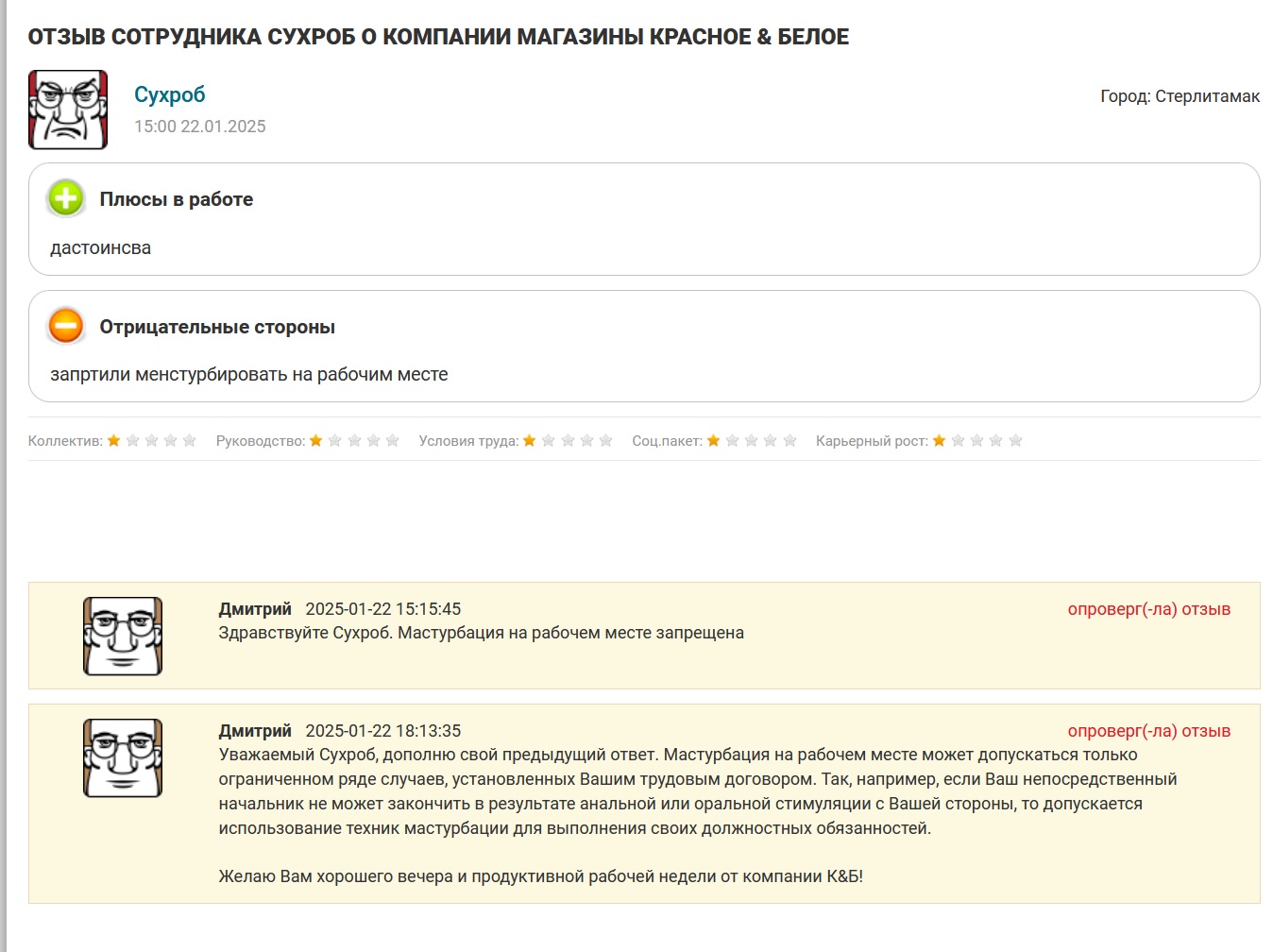Click the green plus icon by Плюсы в работе
This screenshot has height=952, width=1273.
pos(66,198)
